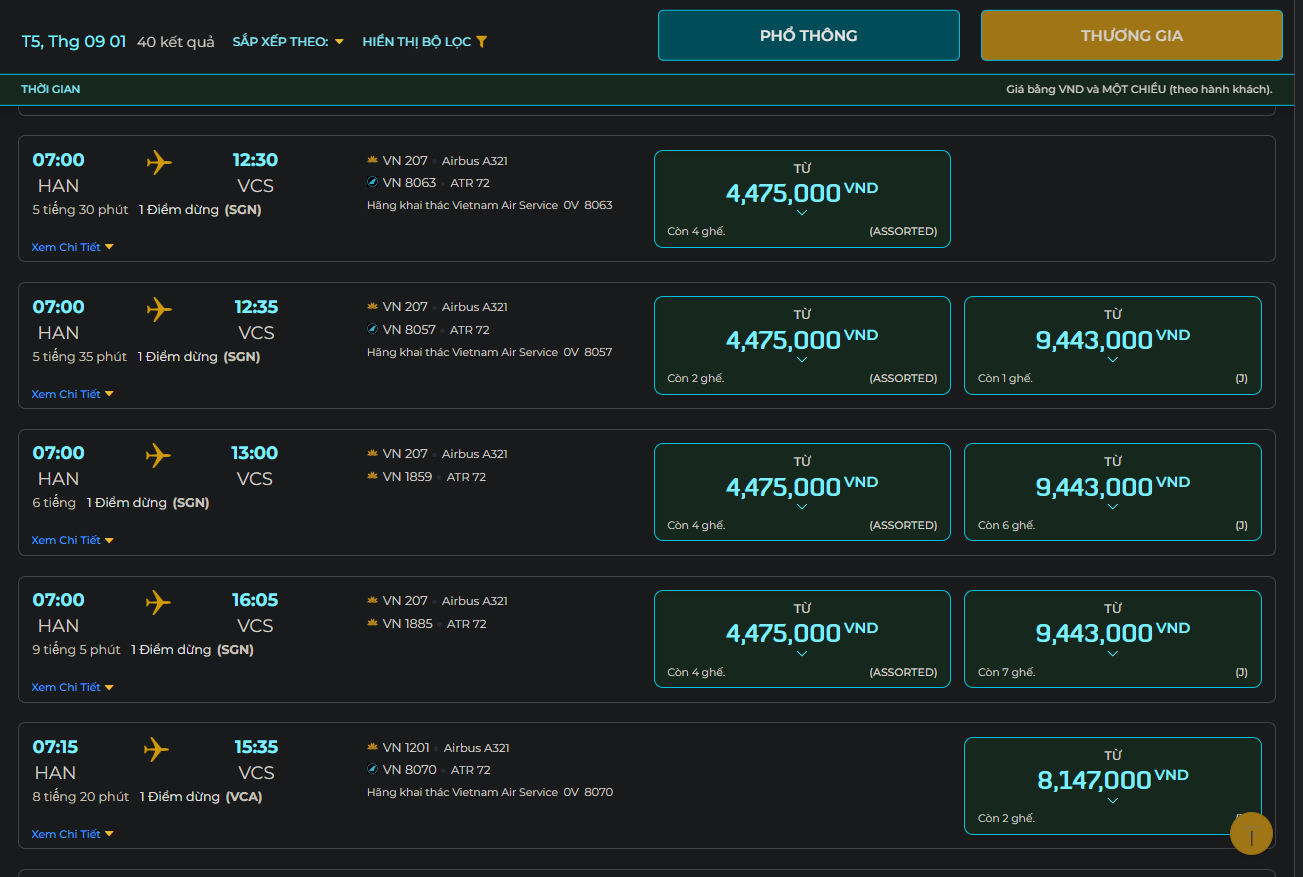Click arrival time 13:00
This screenshot has width=1303, height=877.
[254, 453]
